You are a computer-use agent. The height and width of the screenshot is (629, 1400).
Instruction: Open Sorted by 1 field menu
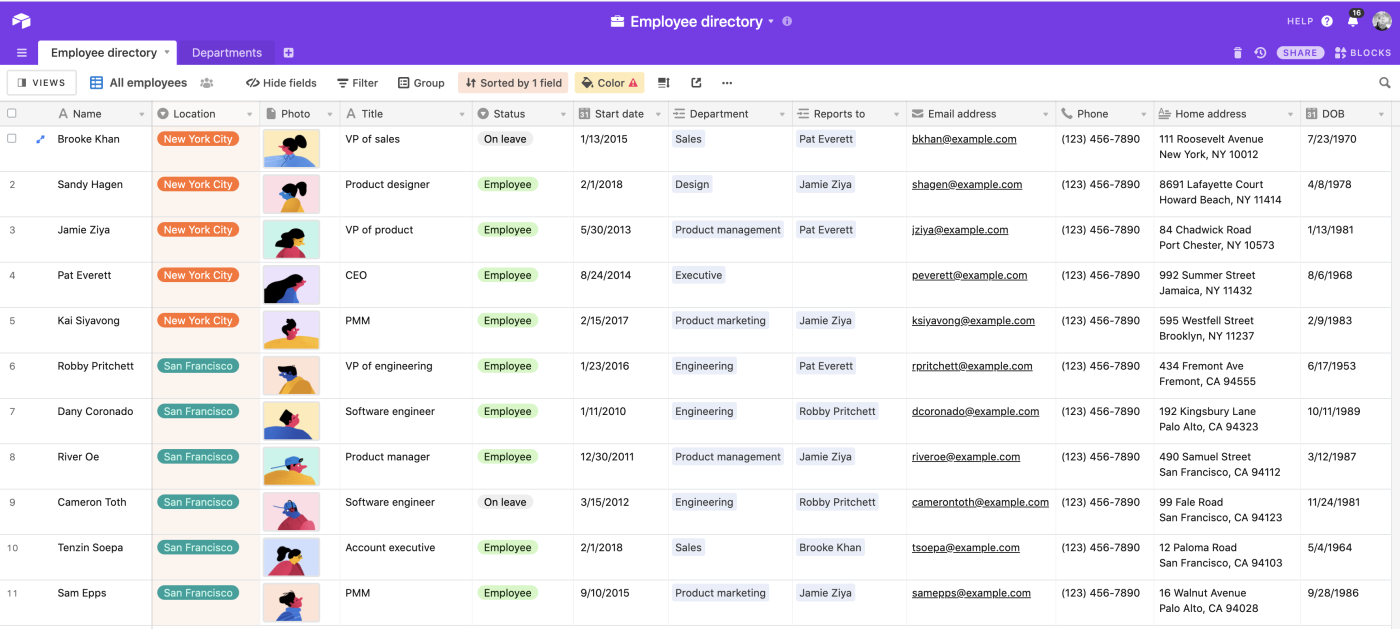pyautogui.click(x=513, y=83)
